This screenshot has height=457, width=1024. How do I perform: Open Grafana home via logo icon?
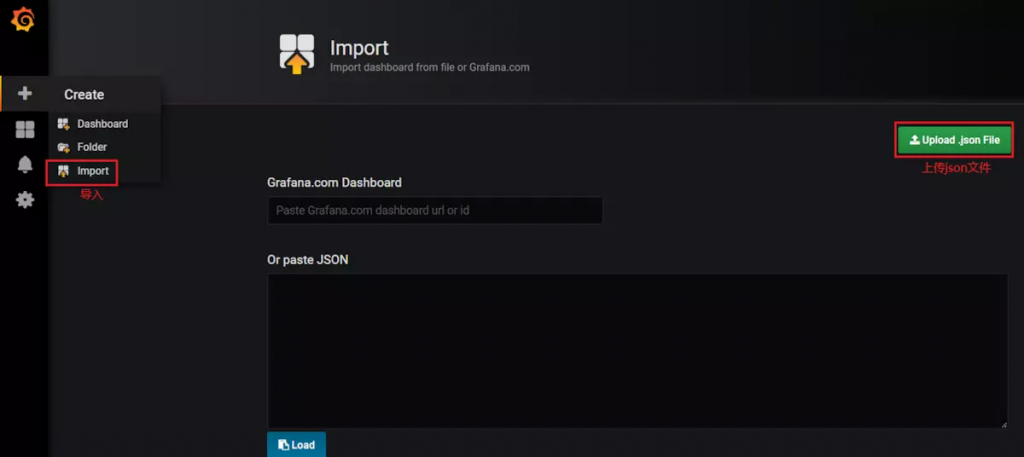pyautogui.click(x=23, y=21)
